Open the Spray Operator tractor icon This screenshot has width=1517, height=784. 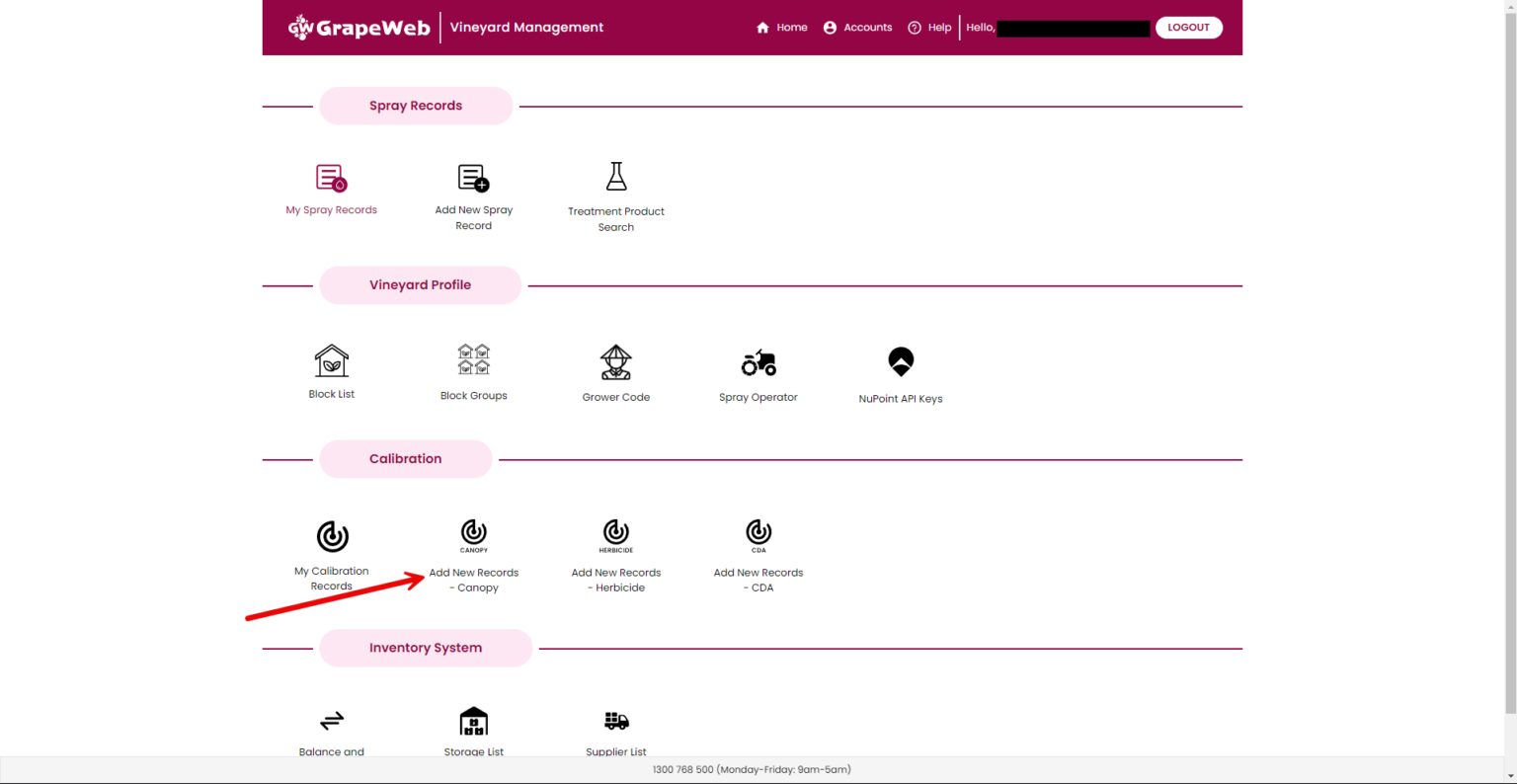758,362
